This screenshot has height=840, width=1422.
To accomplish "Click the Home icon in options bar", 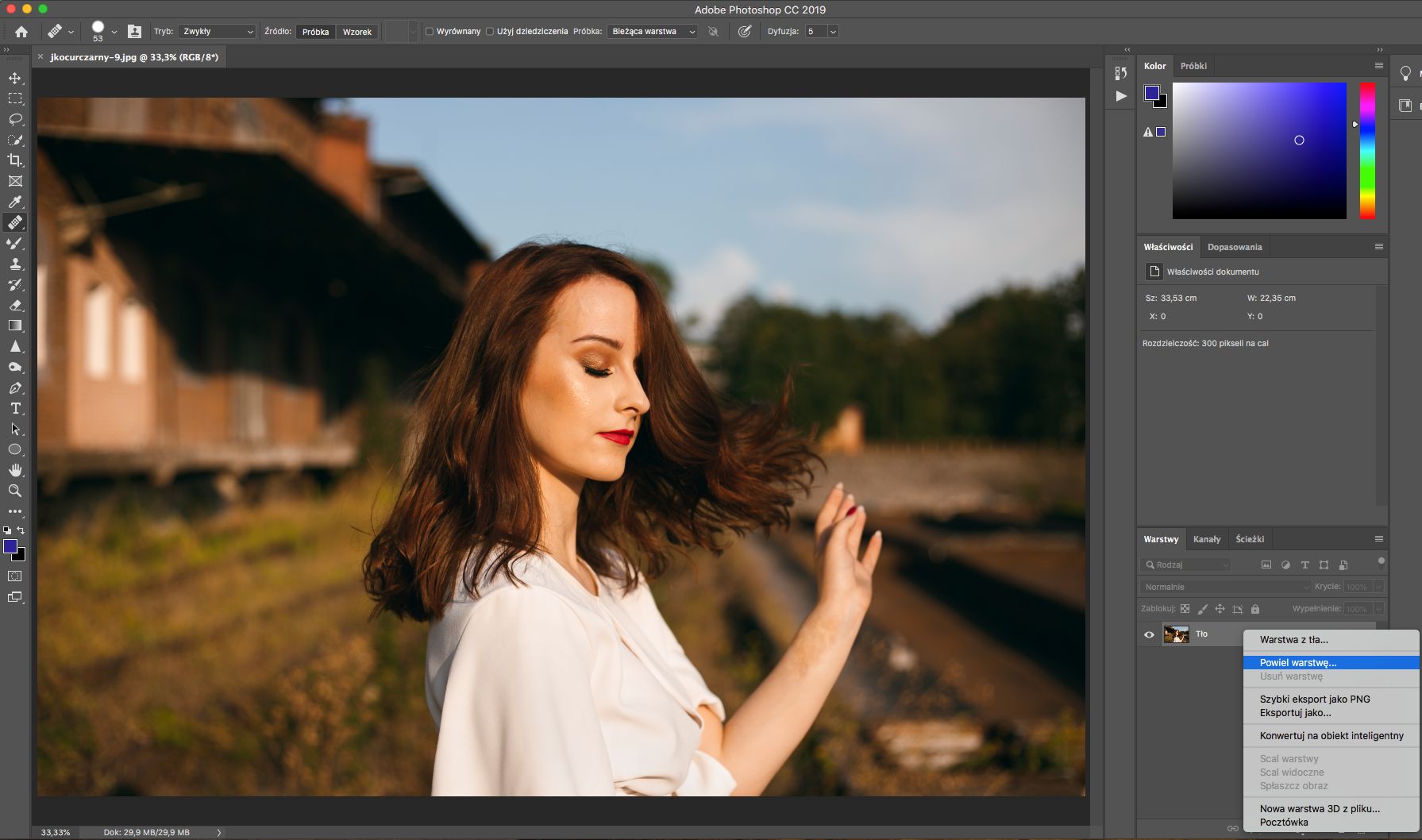I will pyautogui.click(x=21, y=32).
